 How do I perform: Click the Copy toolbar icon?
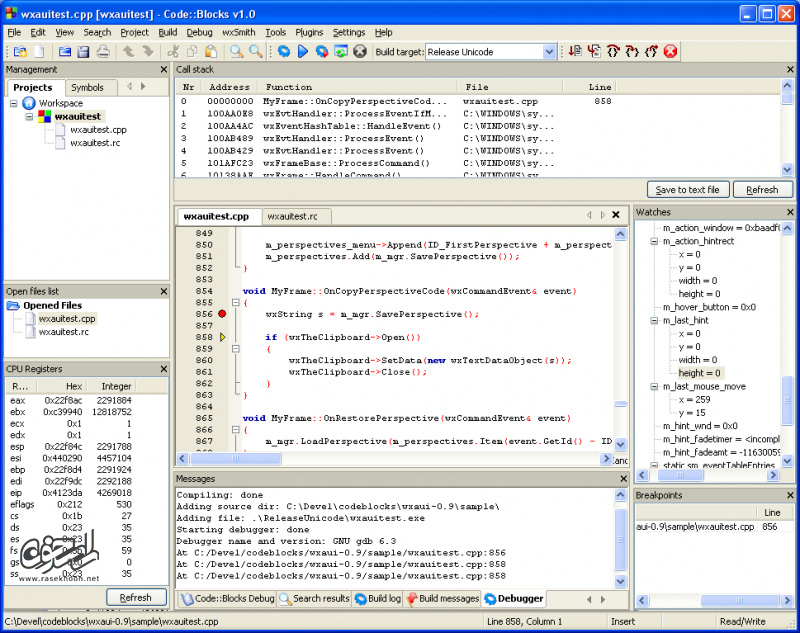pos(192,52)
